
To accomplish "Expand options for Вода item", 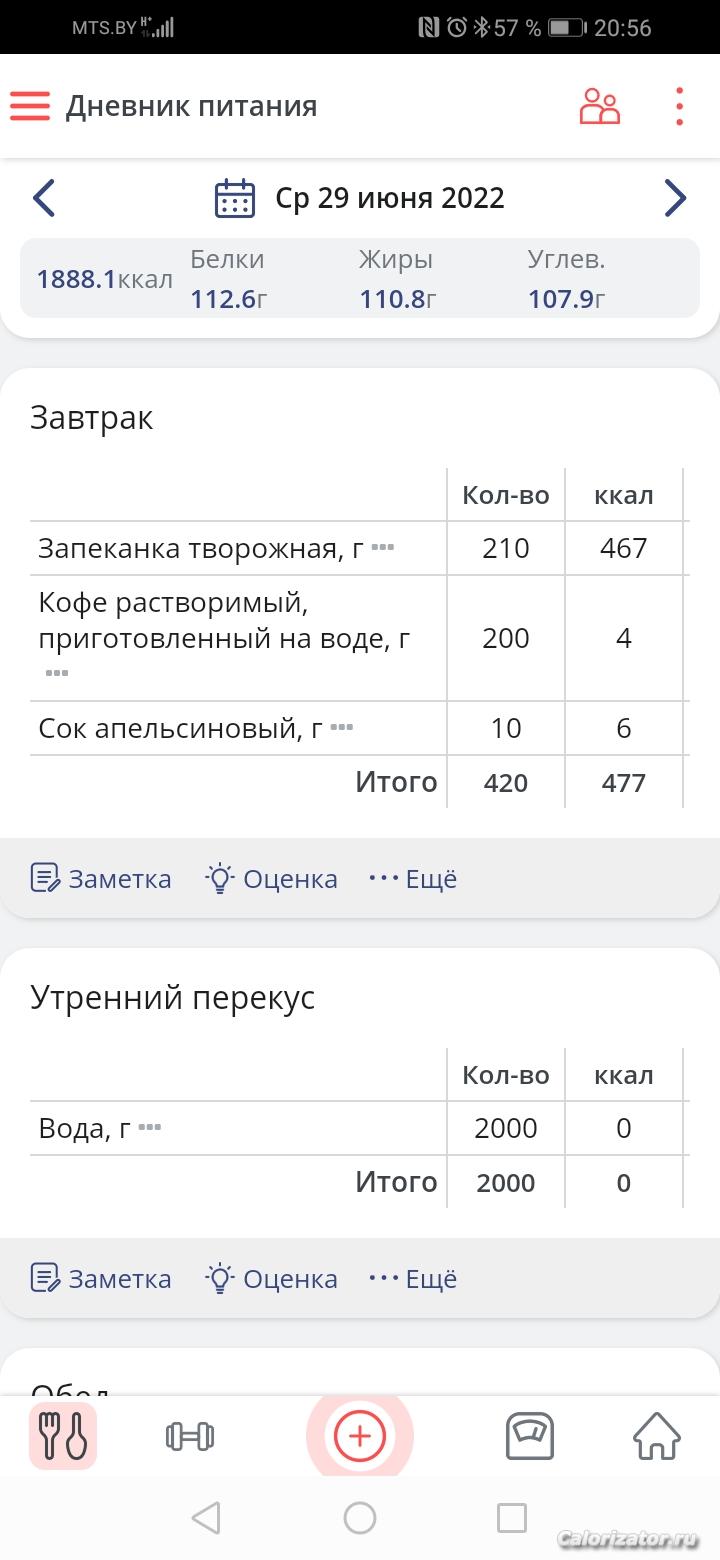I will point(149,1128).
